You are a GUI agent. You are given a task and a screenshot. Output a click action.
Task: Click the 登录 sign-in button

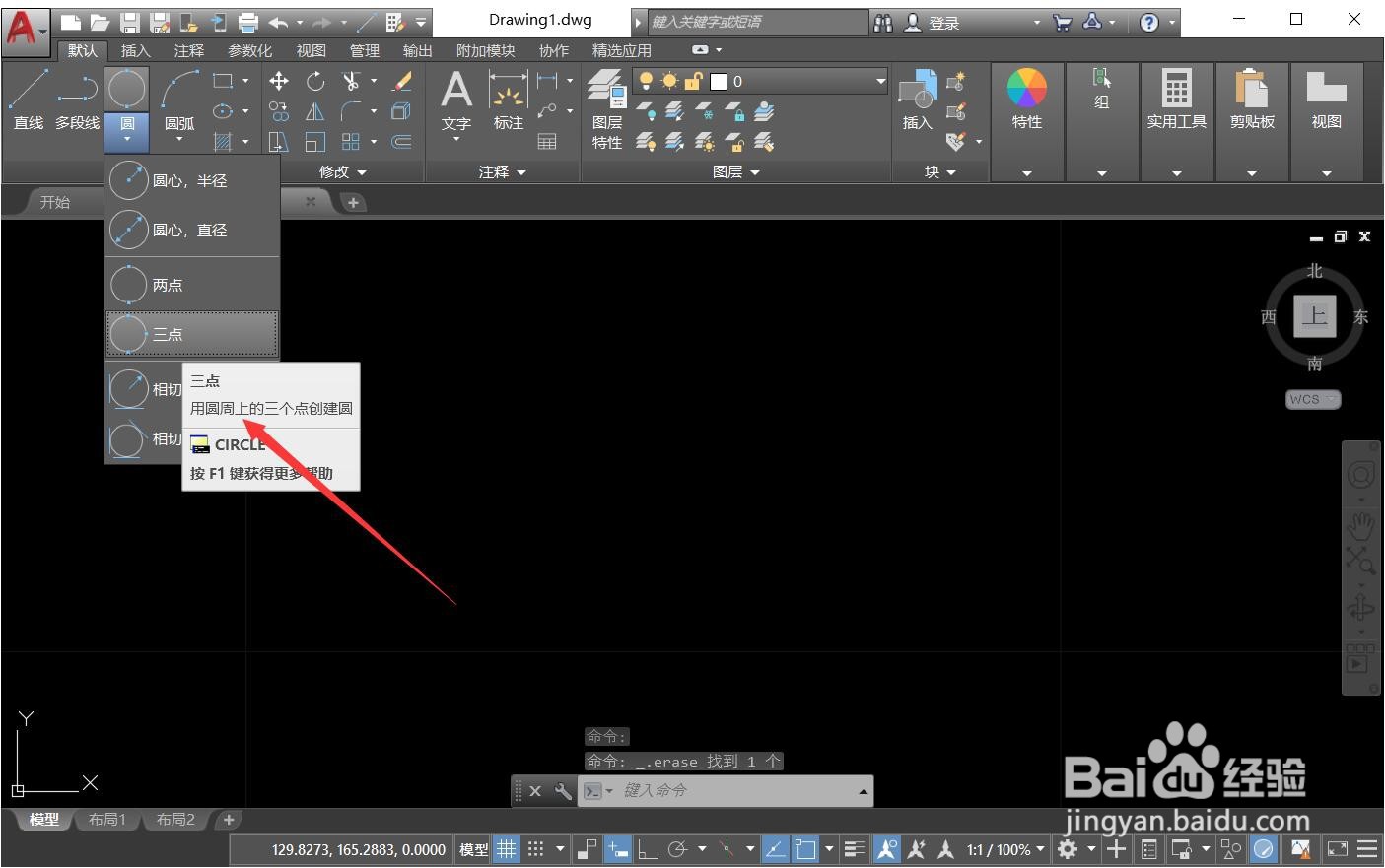tap(934, 22)
